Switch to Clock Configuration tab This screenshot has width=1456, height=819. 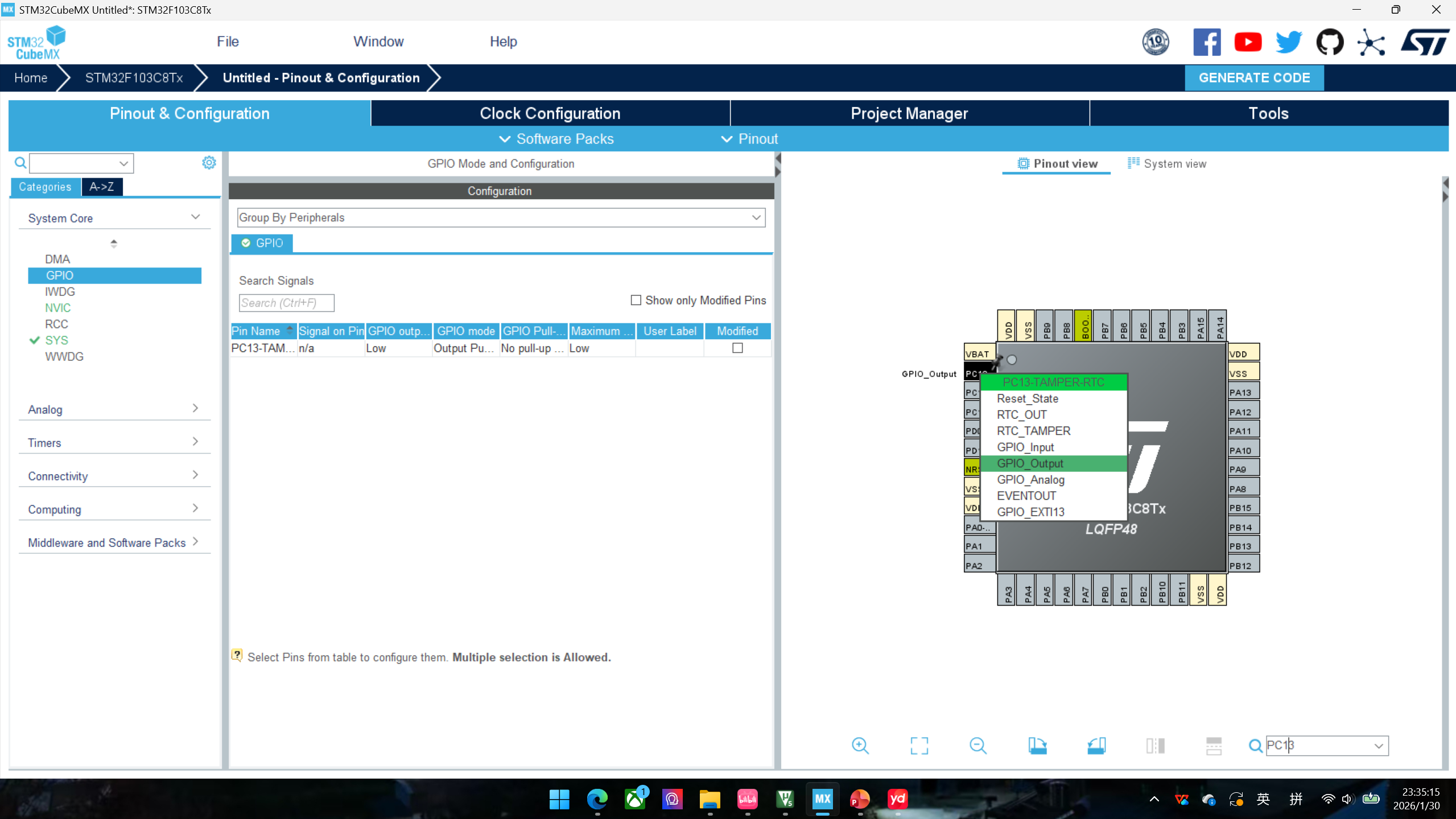coord(550,113)
